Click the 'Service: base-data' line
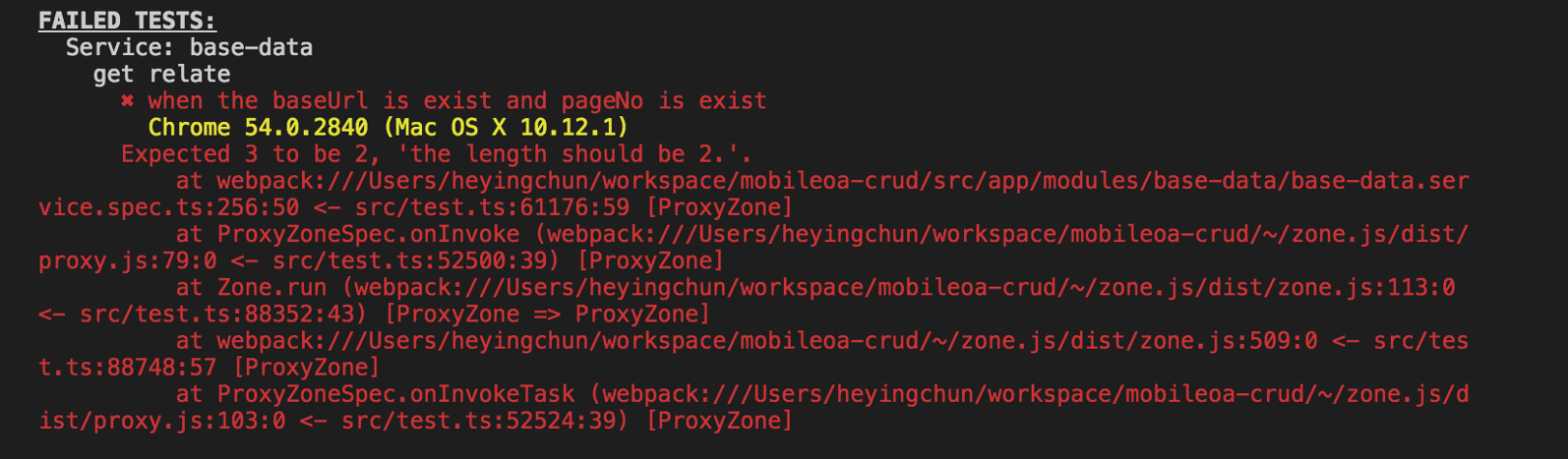The image size is (1568, 459). pos(189,47)
